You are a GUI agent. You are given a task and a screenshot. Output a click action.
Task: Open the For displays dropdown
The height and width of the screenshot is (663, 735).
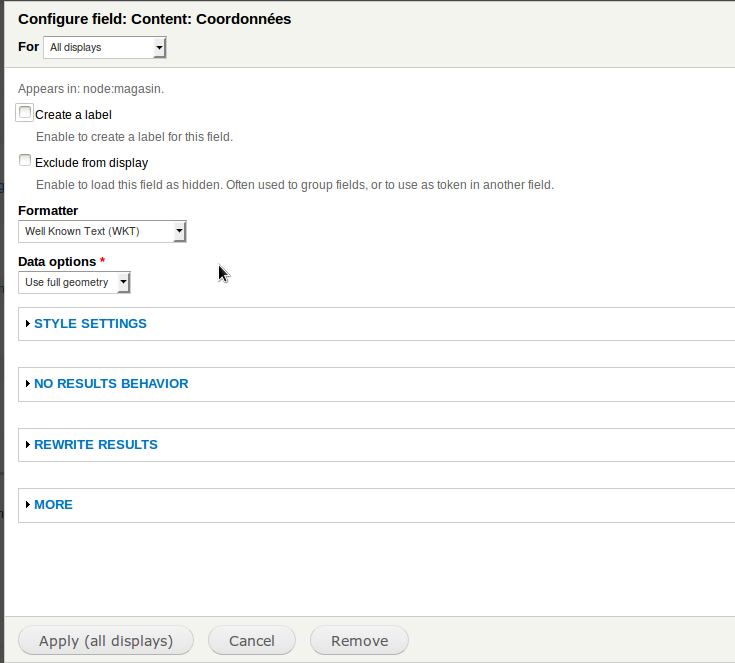click(105, 47)
